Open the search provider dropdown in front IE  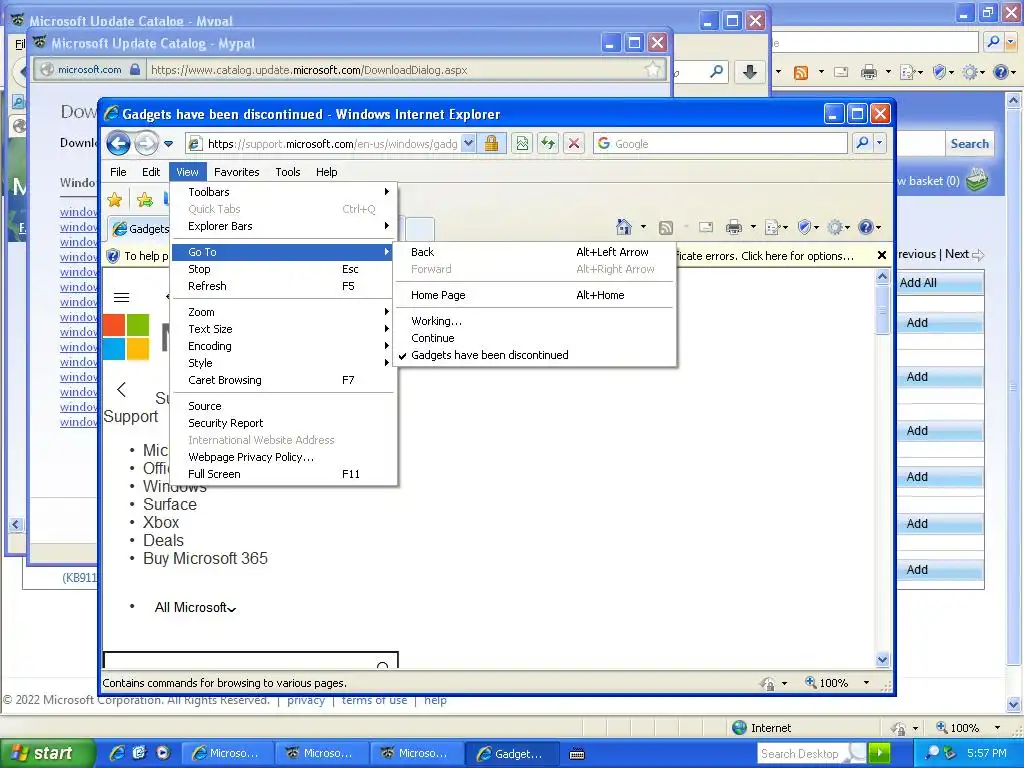click(879, 143)
